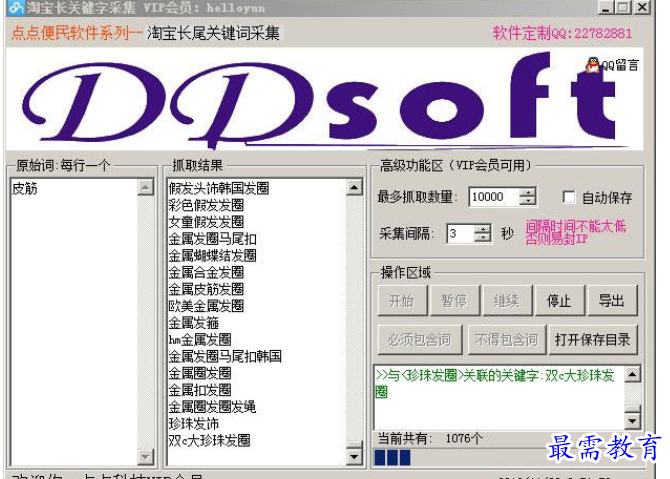Click the 暂停 button

pyautogui.click(x=454, y=301)
